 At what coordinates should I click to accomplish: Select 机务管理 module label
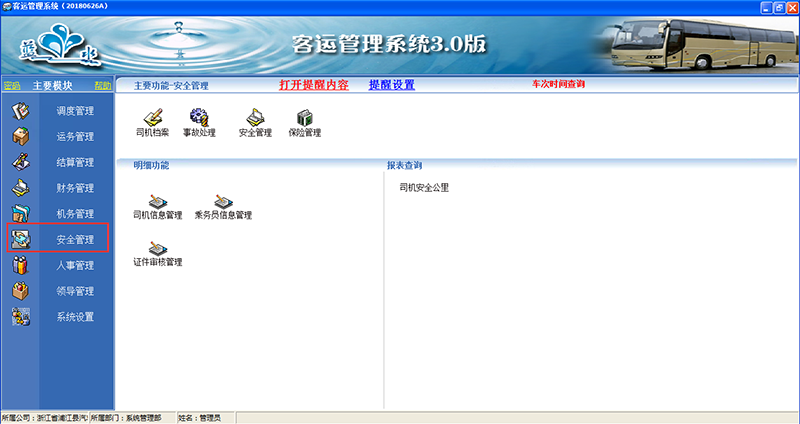coord(75,214)
